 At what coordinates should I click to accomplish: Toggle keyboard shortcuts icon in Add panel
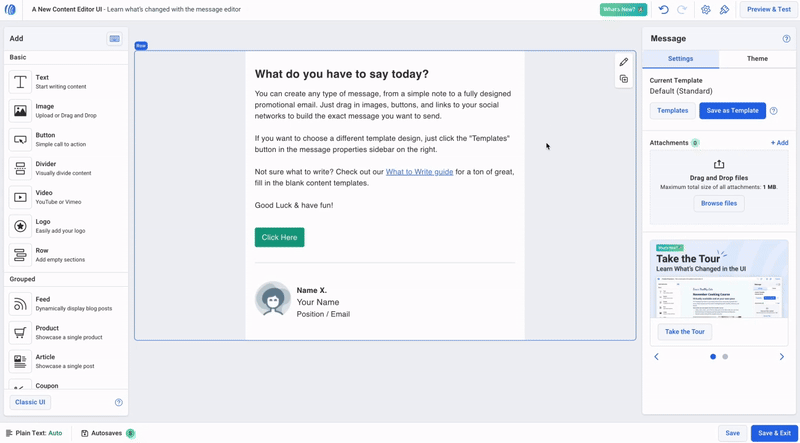[x=114, y=38]
